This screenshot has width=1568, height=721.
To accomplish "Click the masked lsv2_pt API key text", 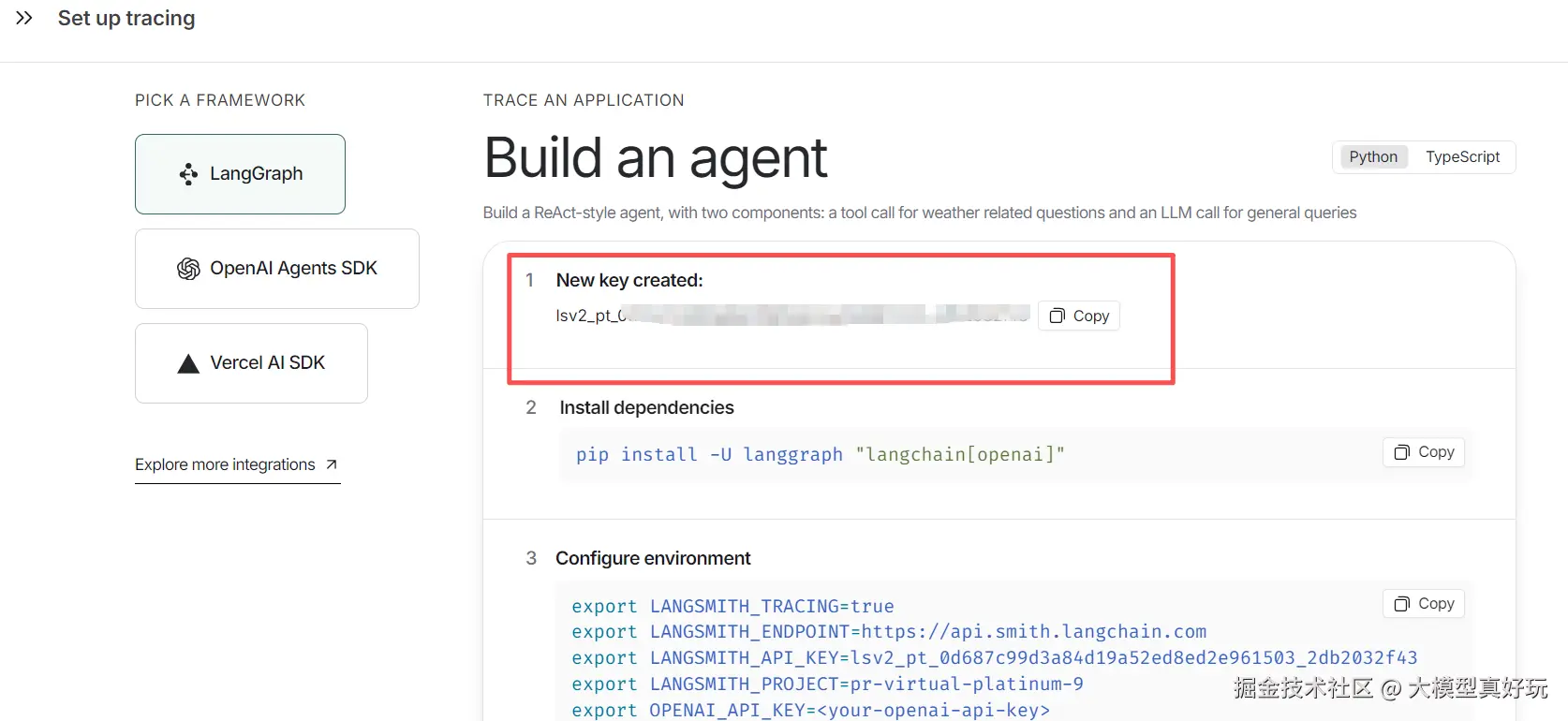I will 792,316.
